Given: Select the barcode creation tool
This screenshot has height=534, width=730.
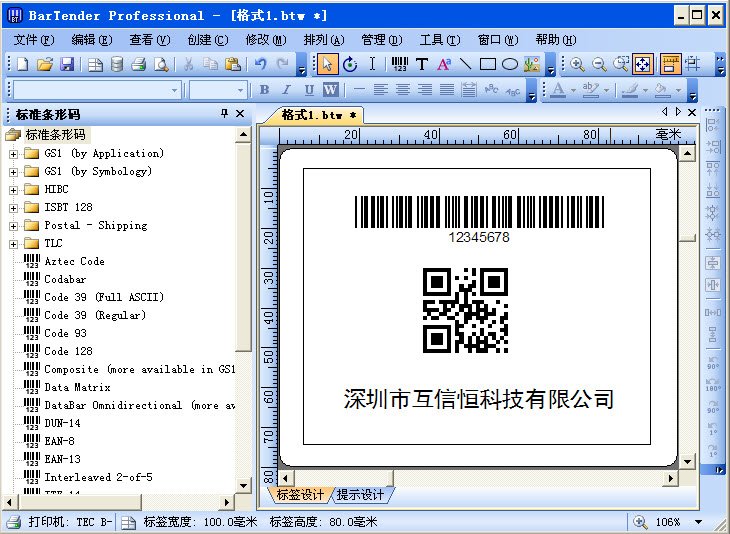Looking at the screenshot, I should (400, 65).
